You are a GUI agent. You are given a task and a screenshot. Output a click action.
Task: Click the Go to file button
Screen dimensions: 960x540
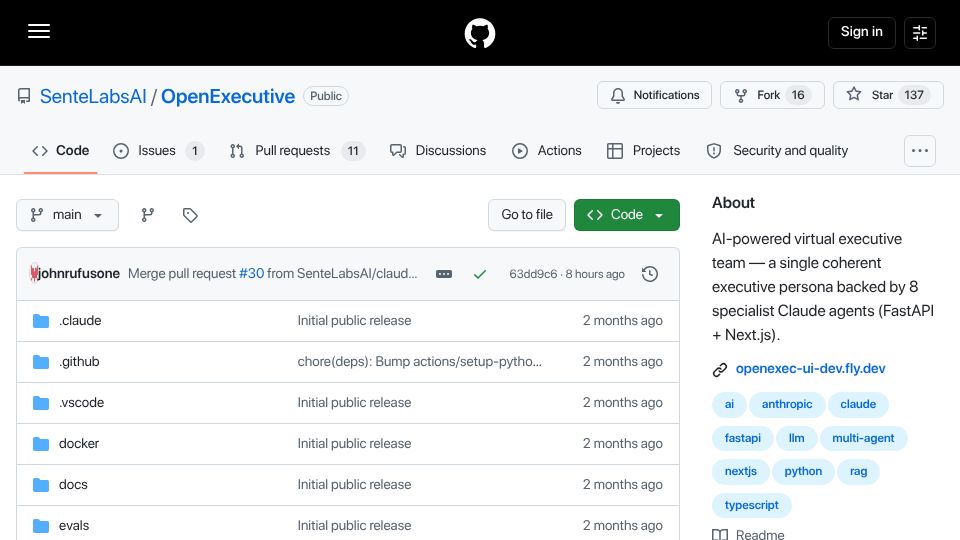pyautogui.click(x=527, y=215)
